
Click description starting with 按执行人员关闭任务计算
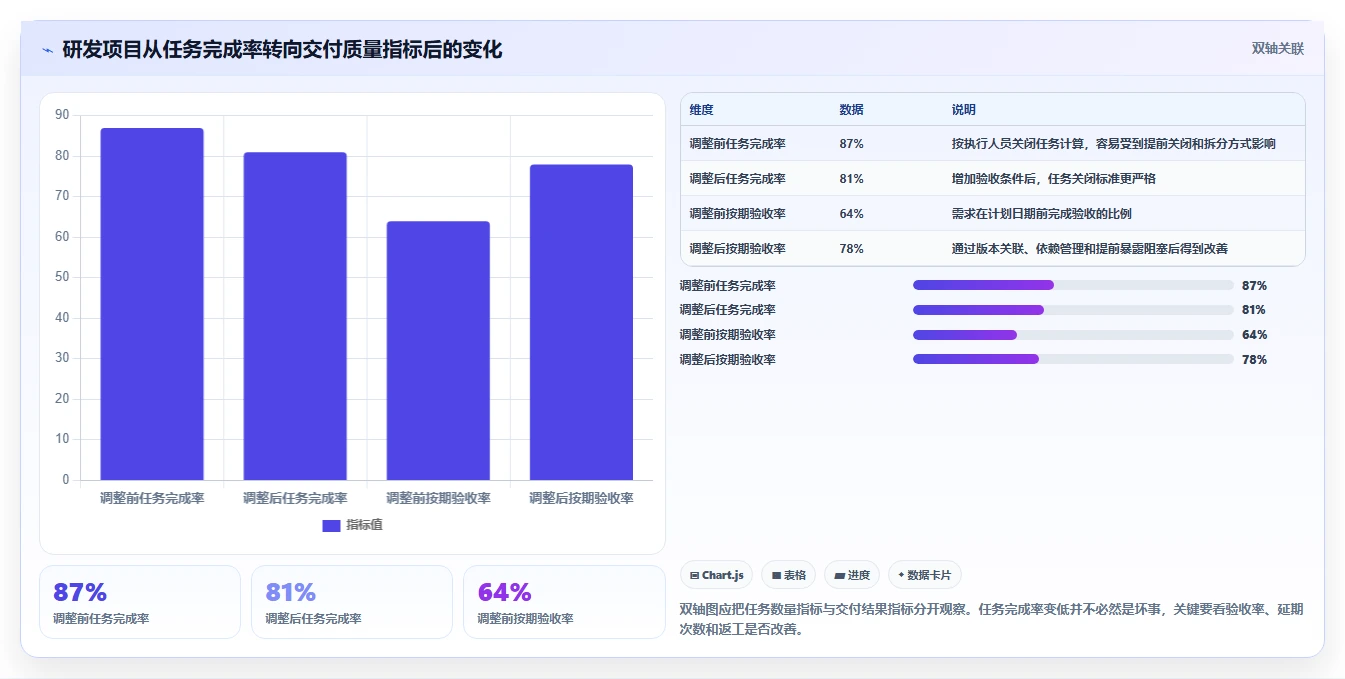click(1114, 144)
